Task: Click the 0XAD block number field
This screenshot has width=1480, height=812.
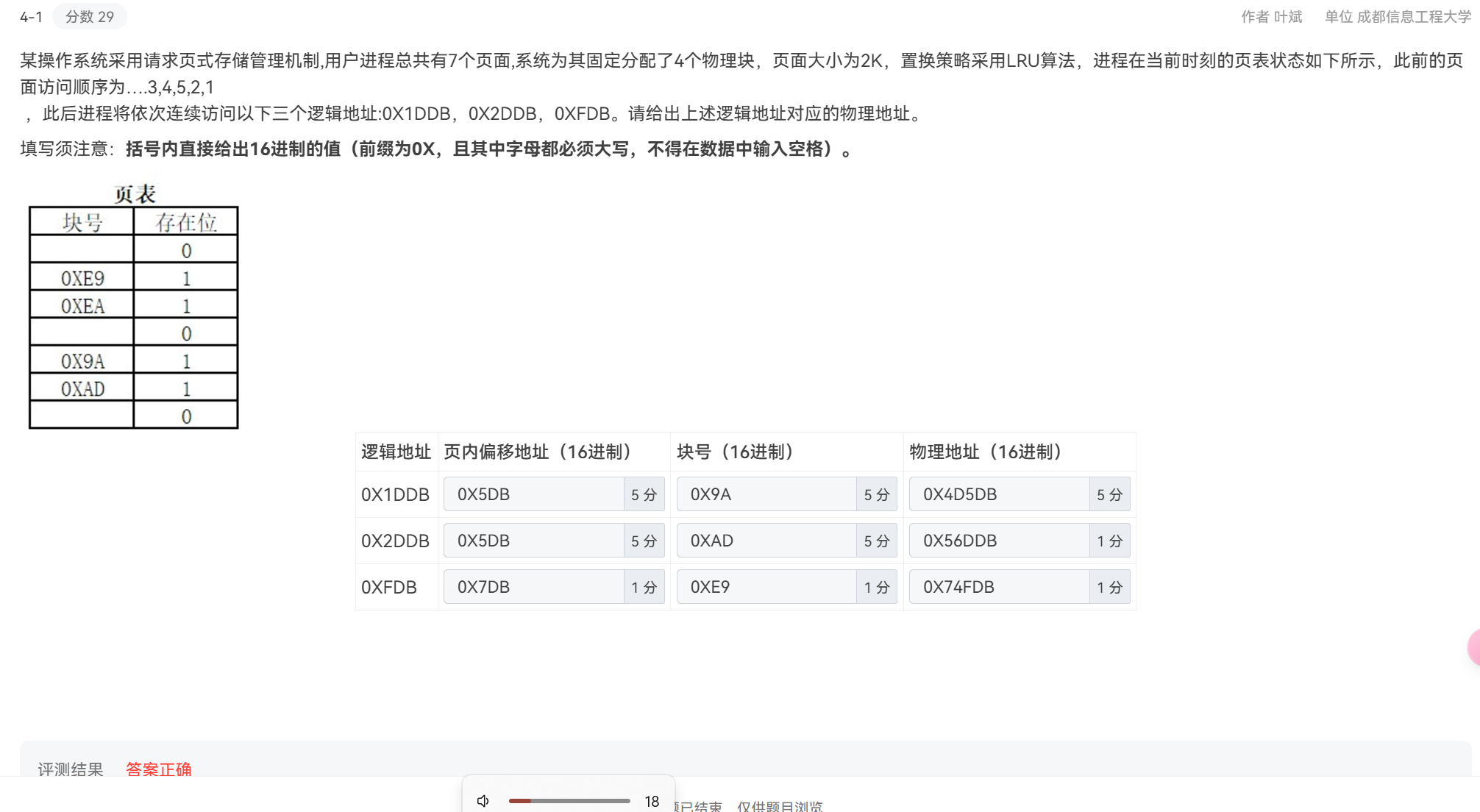Action: click(766, 541)
